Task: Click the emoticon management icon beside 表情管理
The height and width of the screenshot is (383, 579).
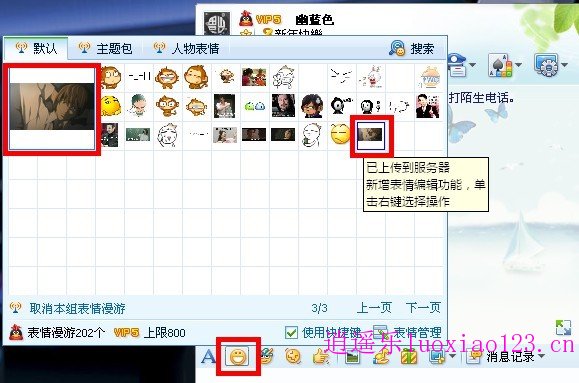Action: (x=380, y=332)
